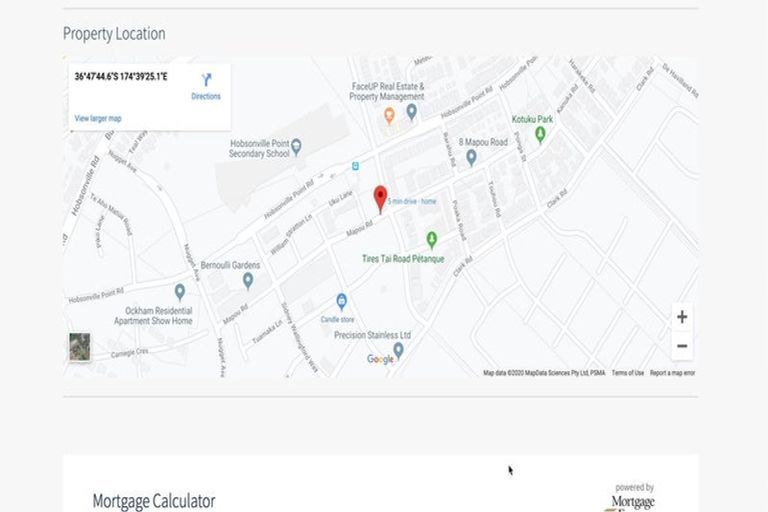Select the 8 Mapou Road marker
This screenshot has height=512, width=768.
point(471,157)
